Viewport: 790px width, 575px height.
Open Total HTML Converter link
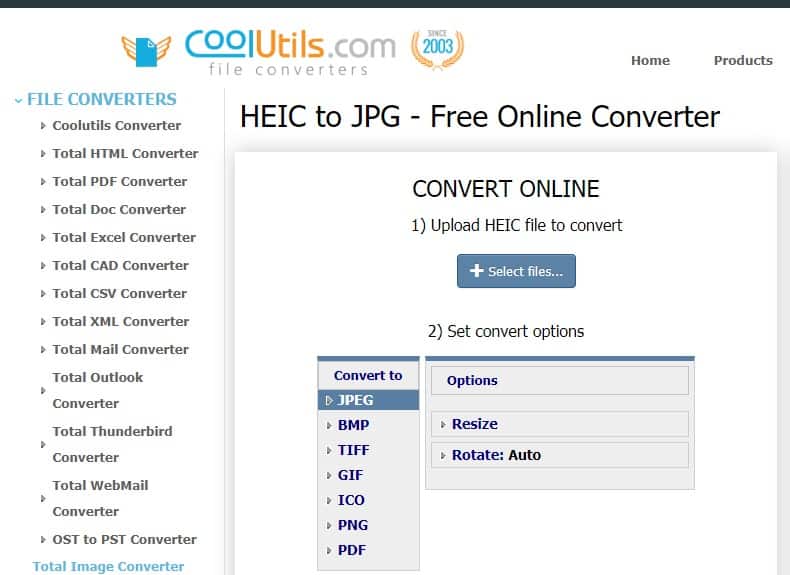pos(125,154)
